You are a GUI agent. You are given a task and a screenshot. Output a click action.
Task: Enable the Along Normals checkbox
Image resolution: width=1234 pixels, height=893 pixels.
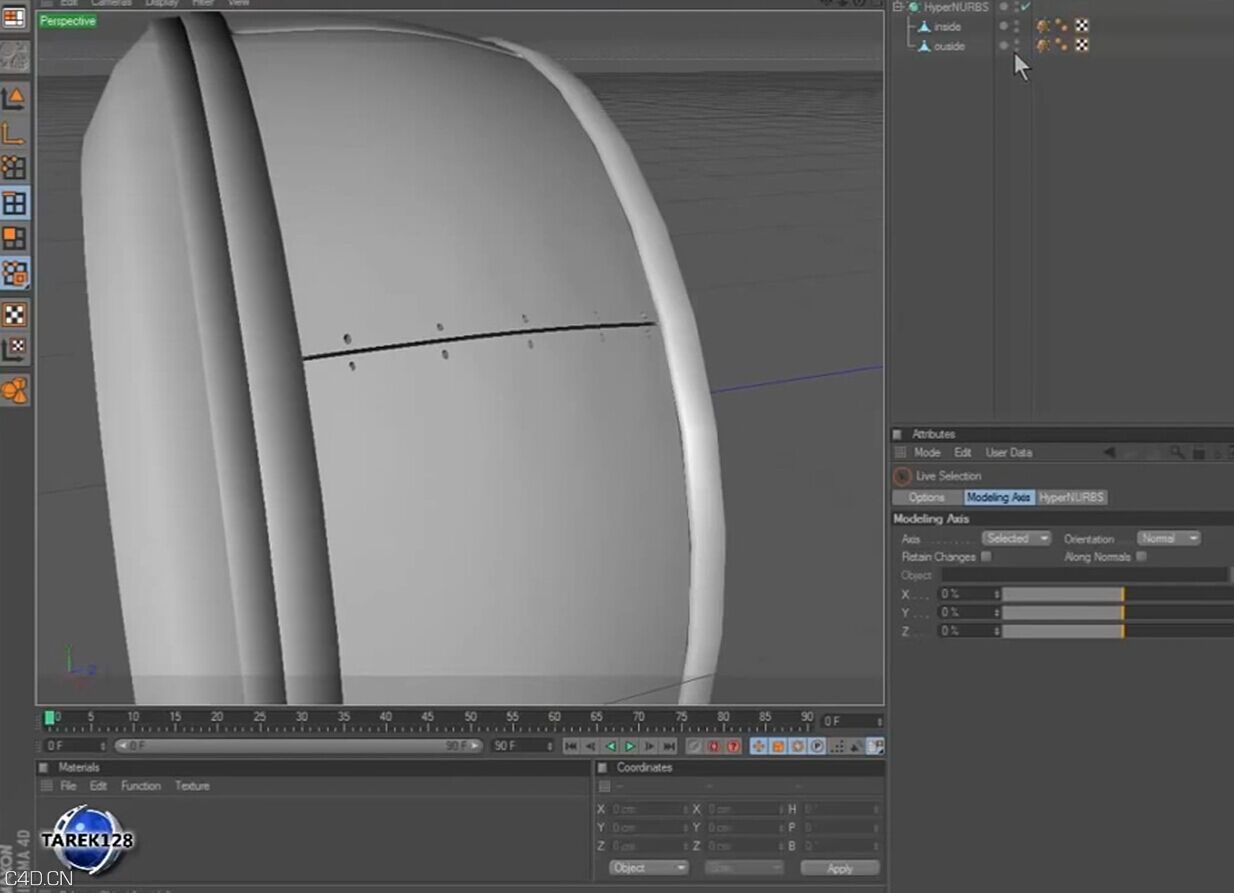[x=1142, y=557]
